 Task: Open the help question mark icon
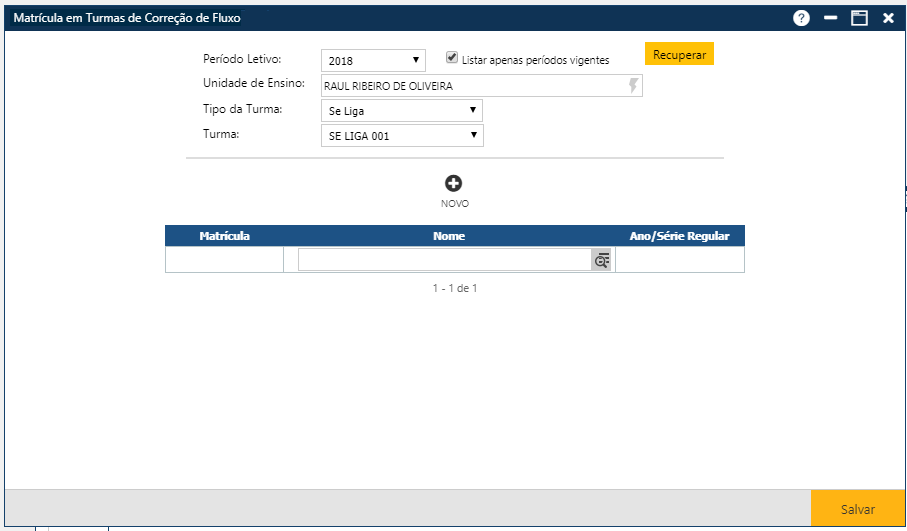[801, 18]
